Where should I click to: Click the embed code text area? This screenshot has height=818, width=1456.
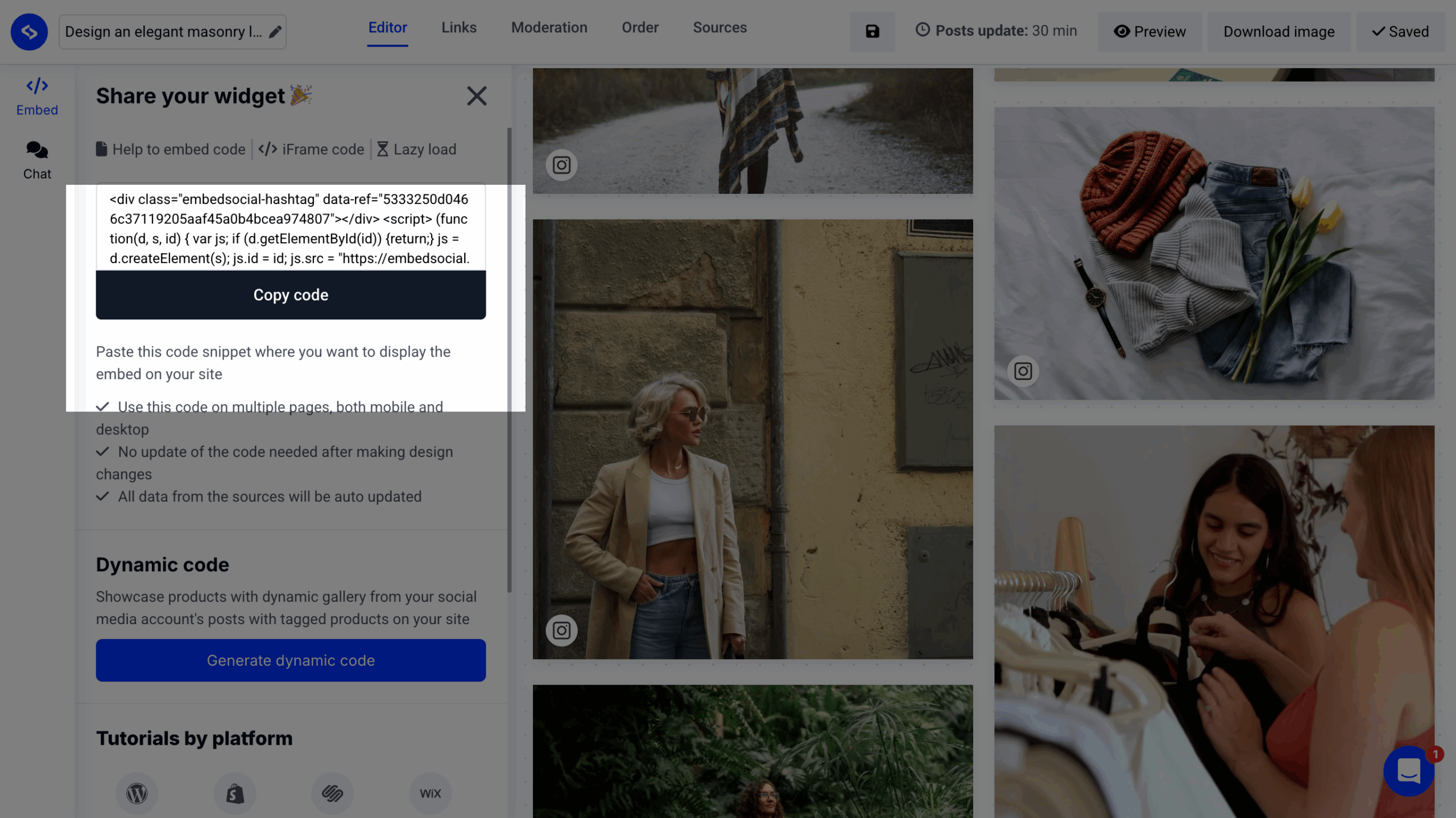290,228
